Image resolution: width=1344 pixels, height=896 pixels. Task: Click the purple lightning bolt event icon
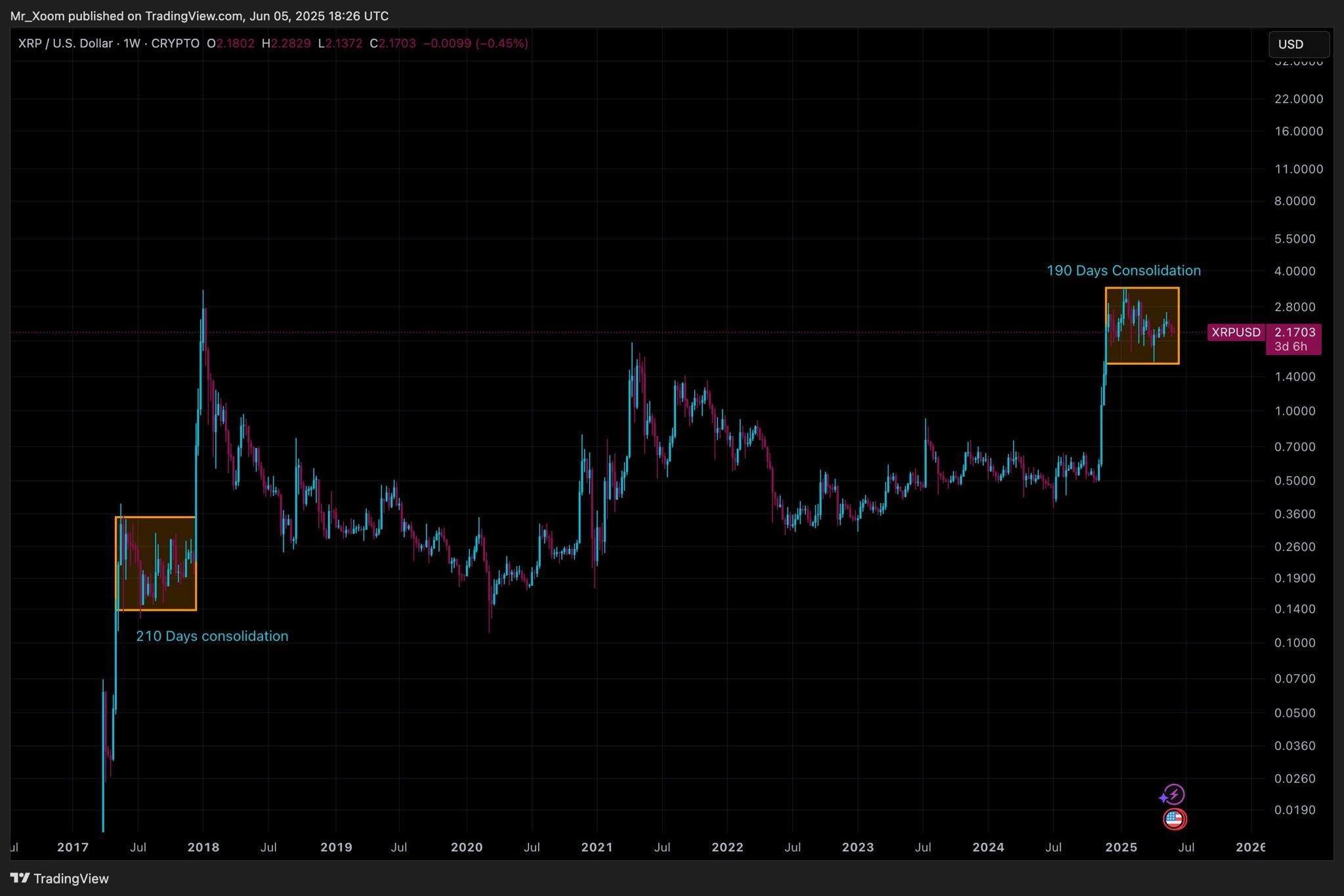point(1175,794)
